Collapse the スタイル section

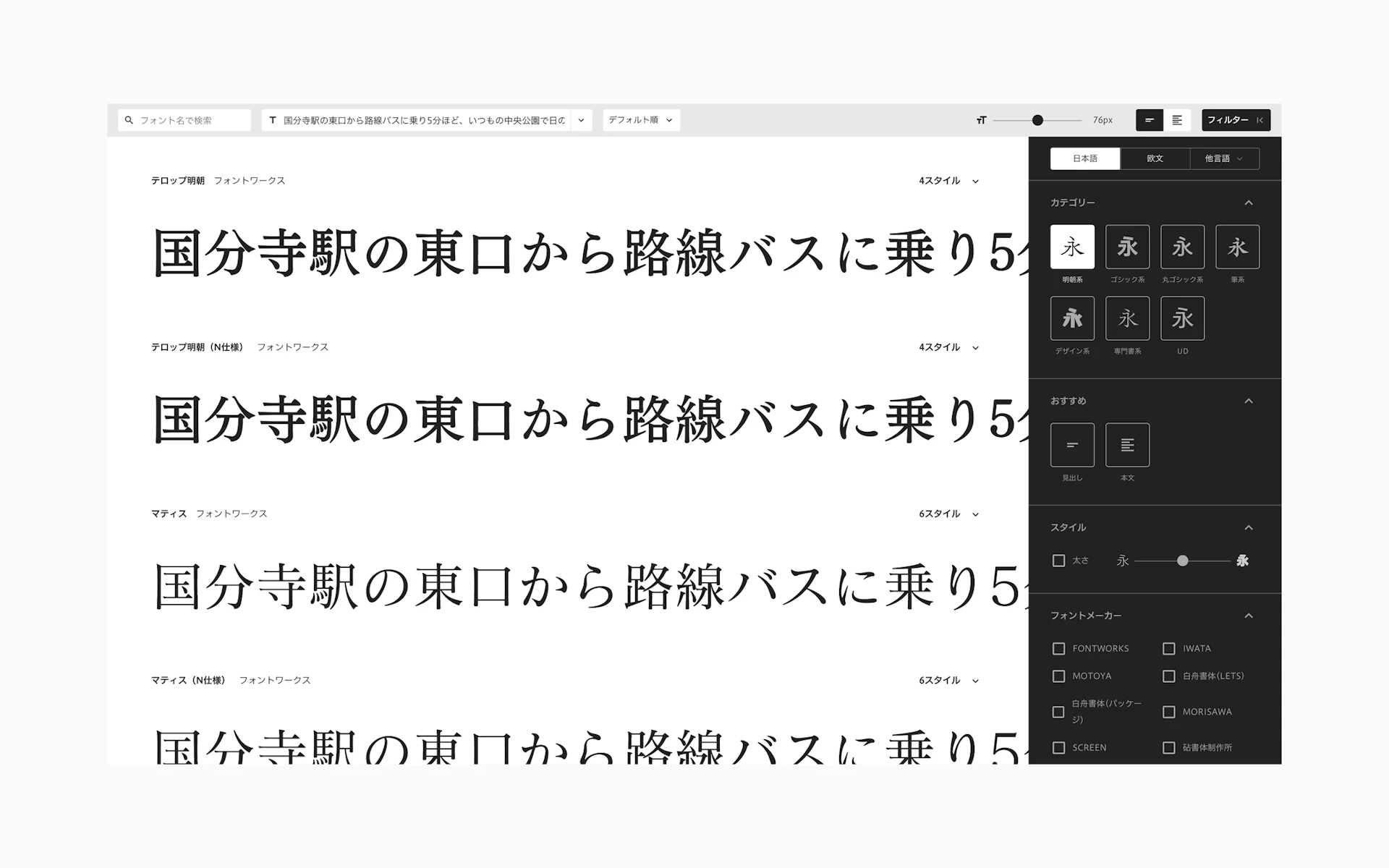tap(1248, 527)
